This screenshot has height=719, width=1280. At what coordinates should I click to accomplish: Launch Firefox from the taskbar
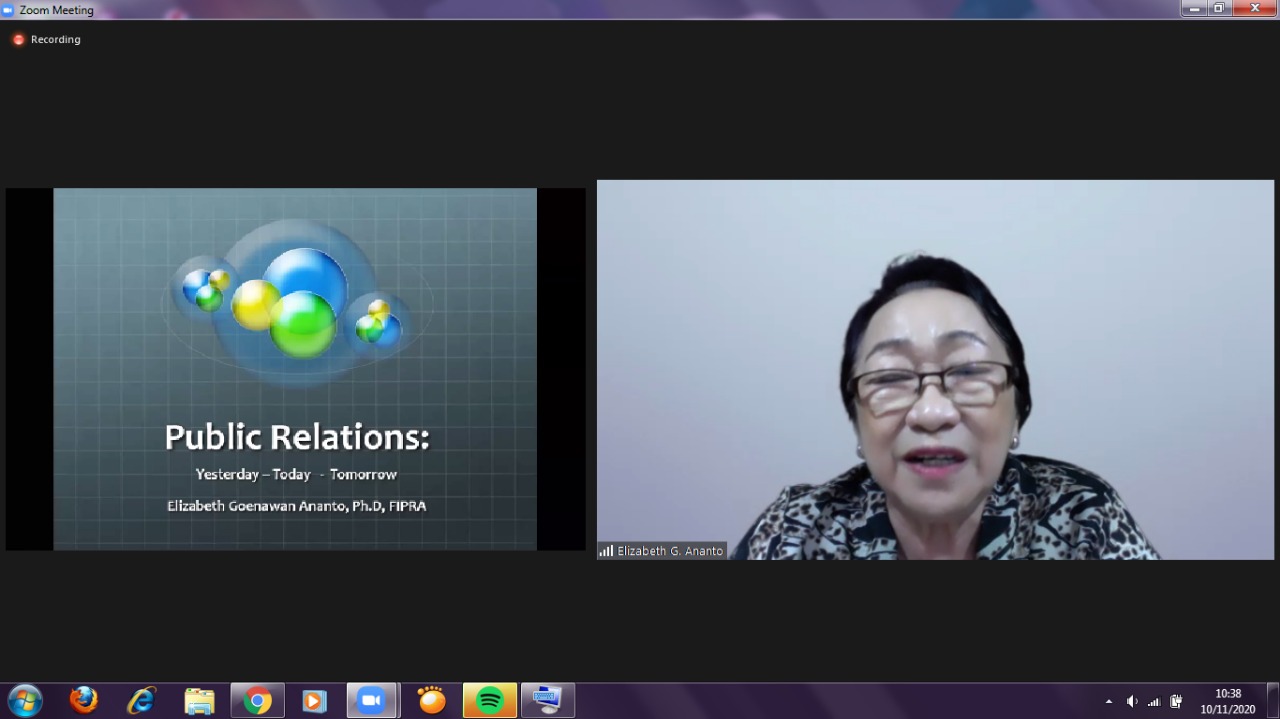coord(84,700)
